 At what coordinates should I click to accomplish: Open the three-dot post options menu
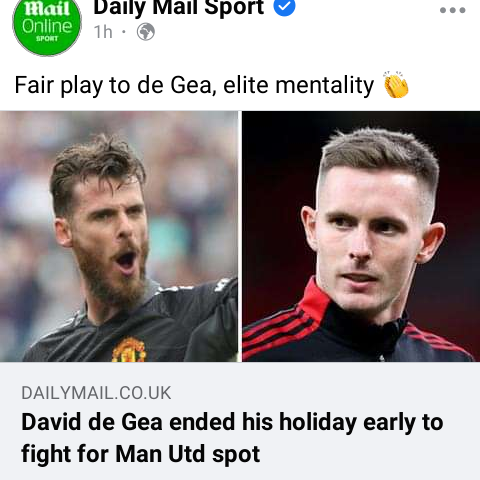click(452, 10)
